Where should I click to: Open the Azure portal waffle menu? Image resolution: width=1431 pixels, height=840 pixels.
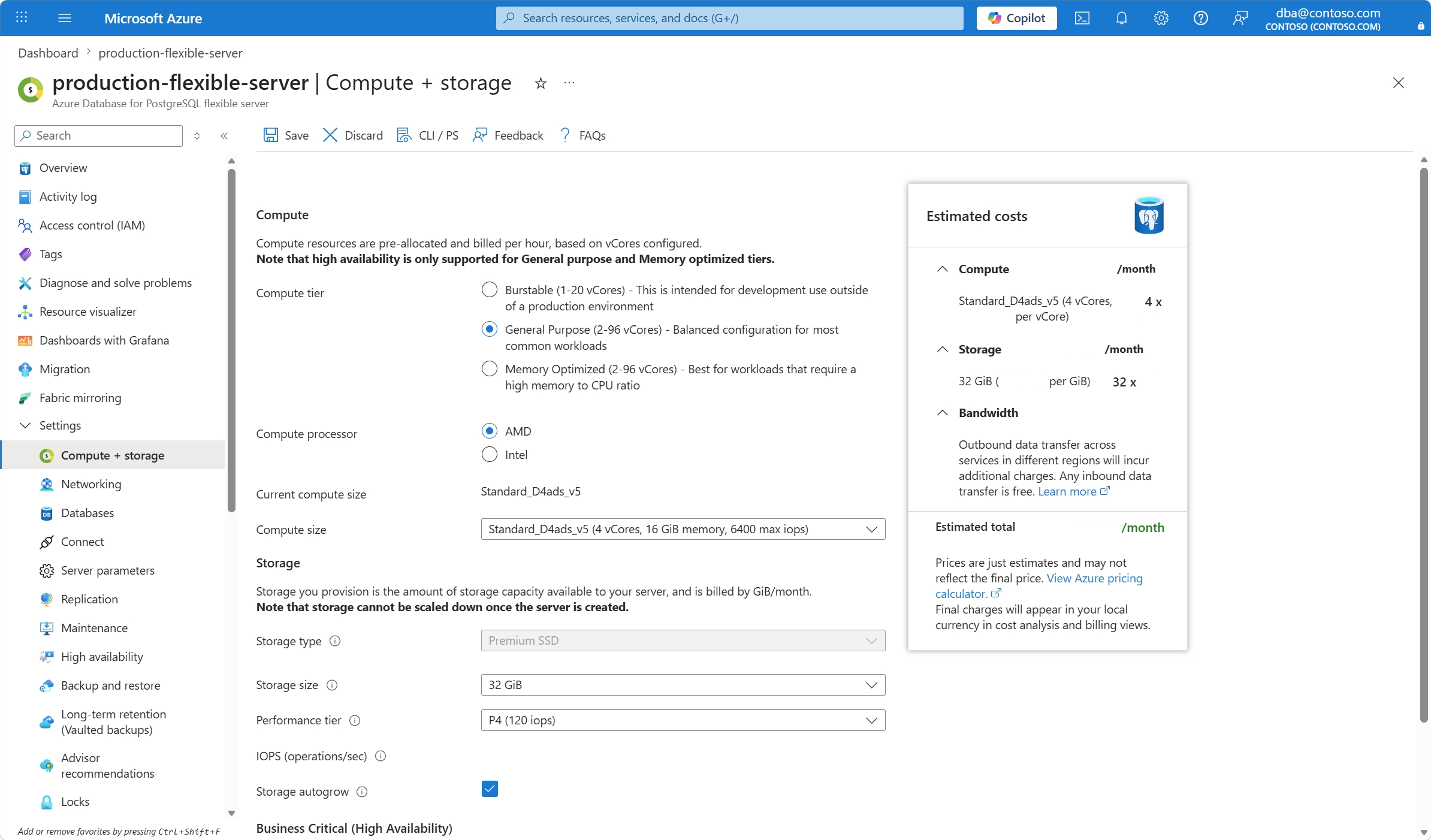tap(22, 17)
